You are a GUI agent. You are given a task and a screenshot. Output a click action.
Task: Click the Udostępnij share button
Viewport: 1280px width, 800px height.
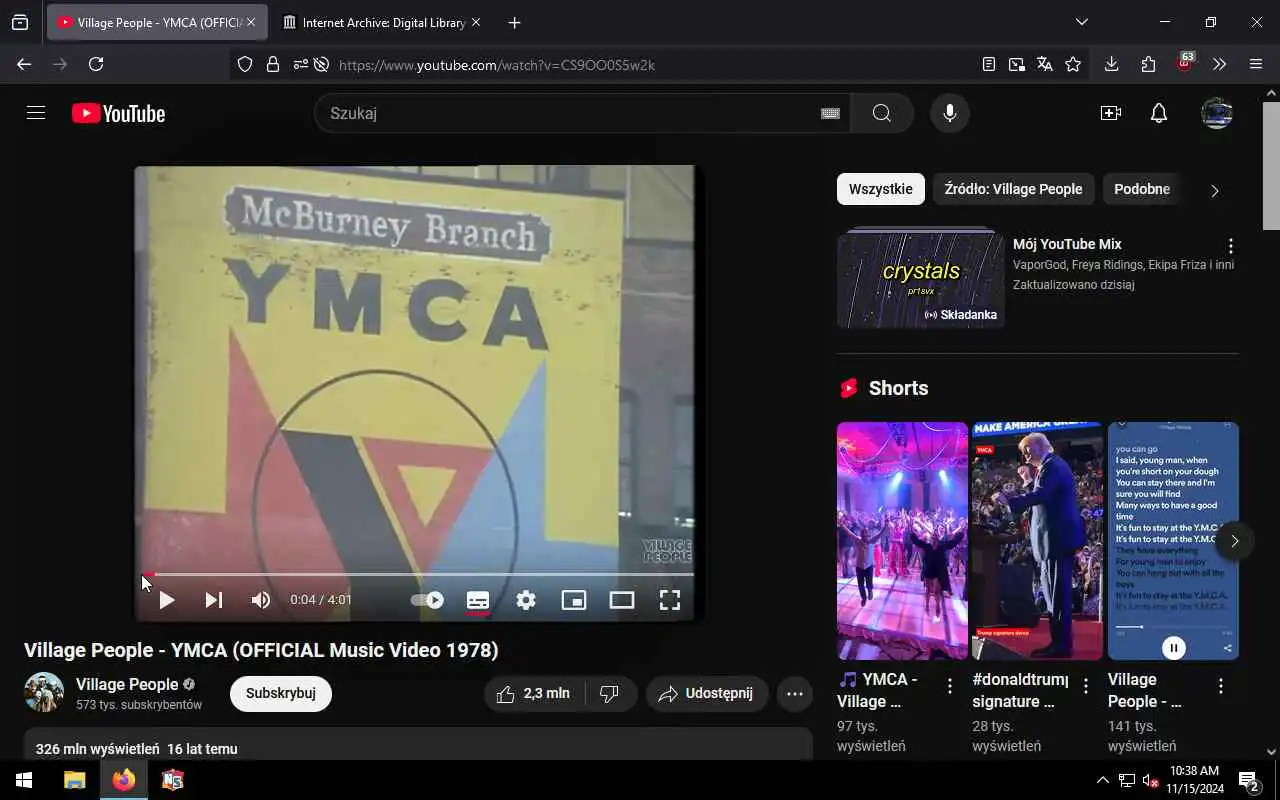tap(707, 693)
